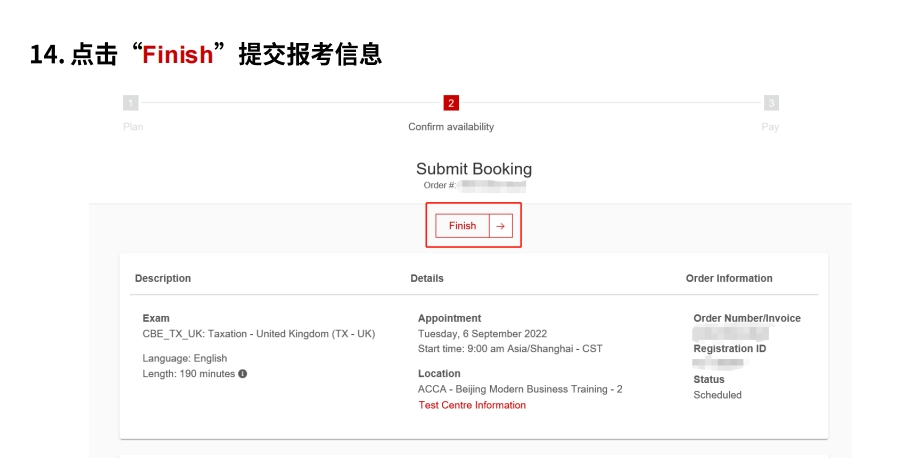Click the step 1 number icon
Screen dimensions: 900x459
[x=129, y=103]
